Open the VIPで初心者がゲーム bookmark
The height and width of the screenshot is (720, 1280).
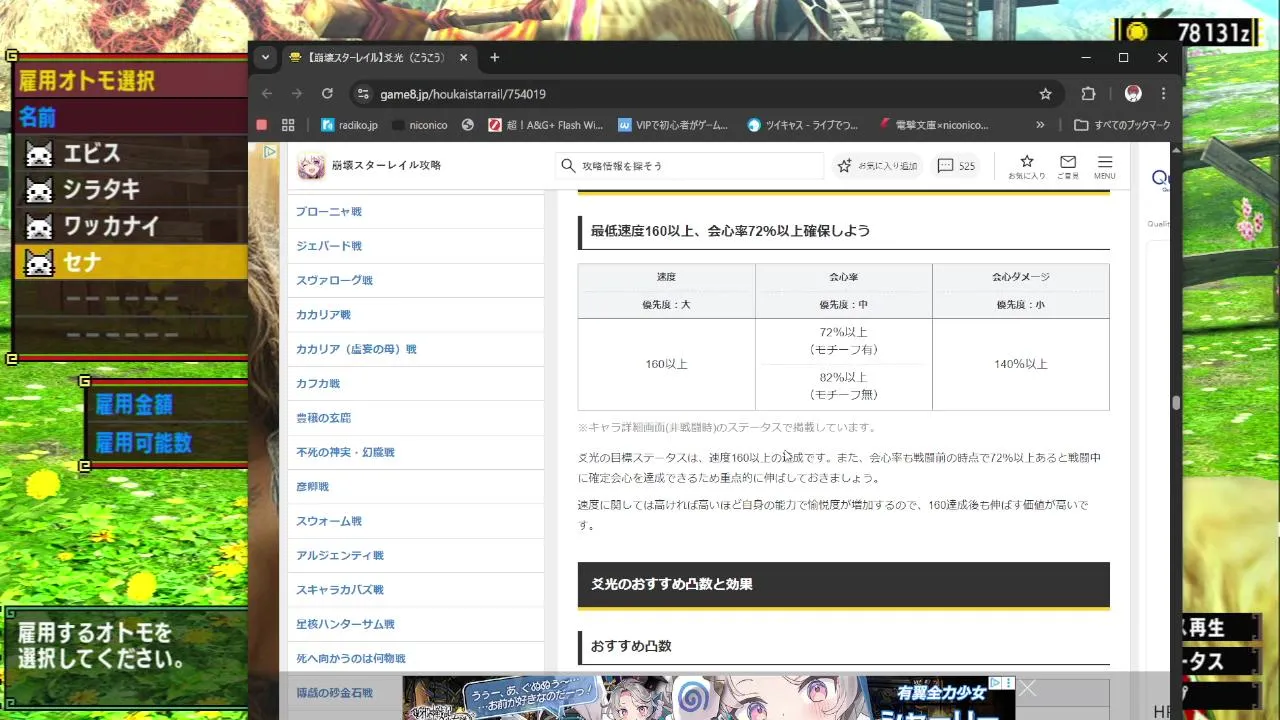[x=673, y=125]
